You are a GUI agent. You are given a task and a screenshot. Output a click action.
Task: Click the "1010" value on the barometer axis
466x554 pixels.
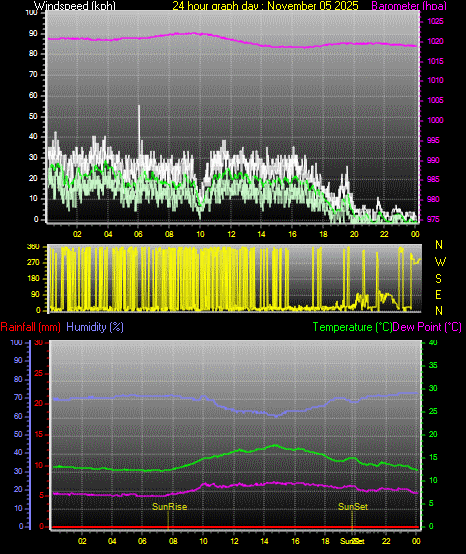pos(435,81)
